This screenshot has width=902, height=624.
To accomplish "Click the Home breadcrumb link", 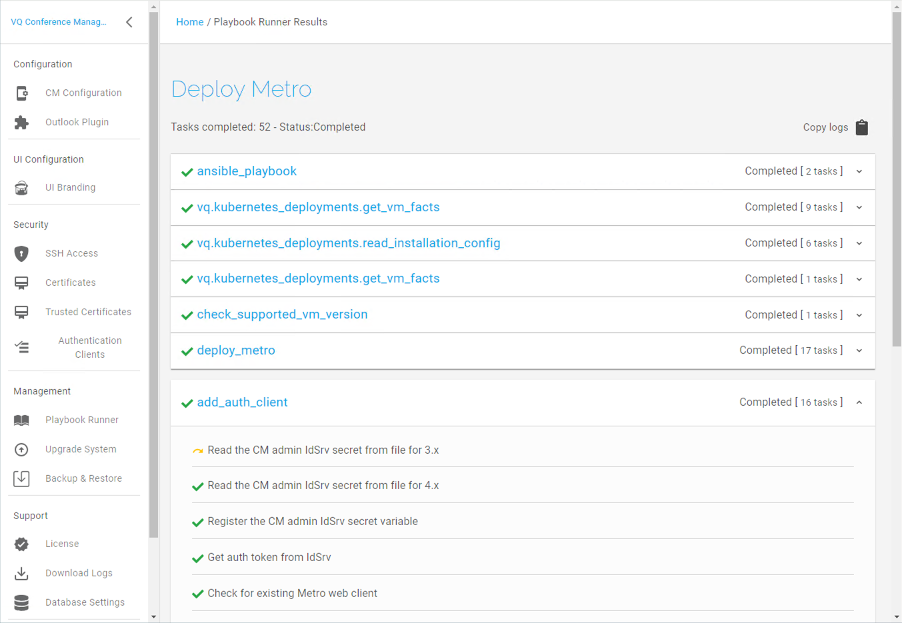I will coord(189,22).
